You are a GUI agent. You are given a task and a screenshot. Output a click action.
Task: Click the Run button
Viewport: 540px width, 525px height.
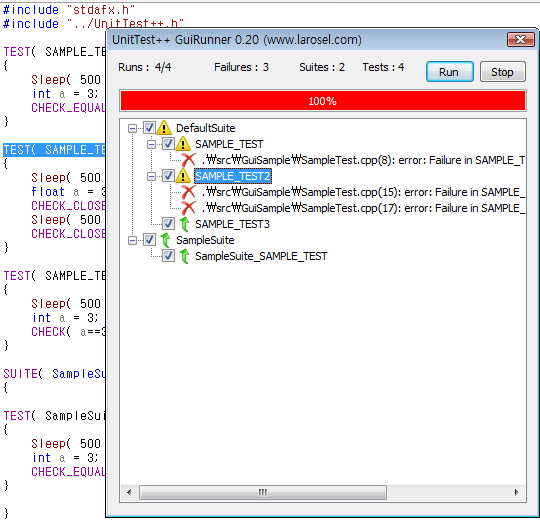[x=449, y=72]
